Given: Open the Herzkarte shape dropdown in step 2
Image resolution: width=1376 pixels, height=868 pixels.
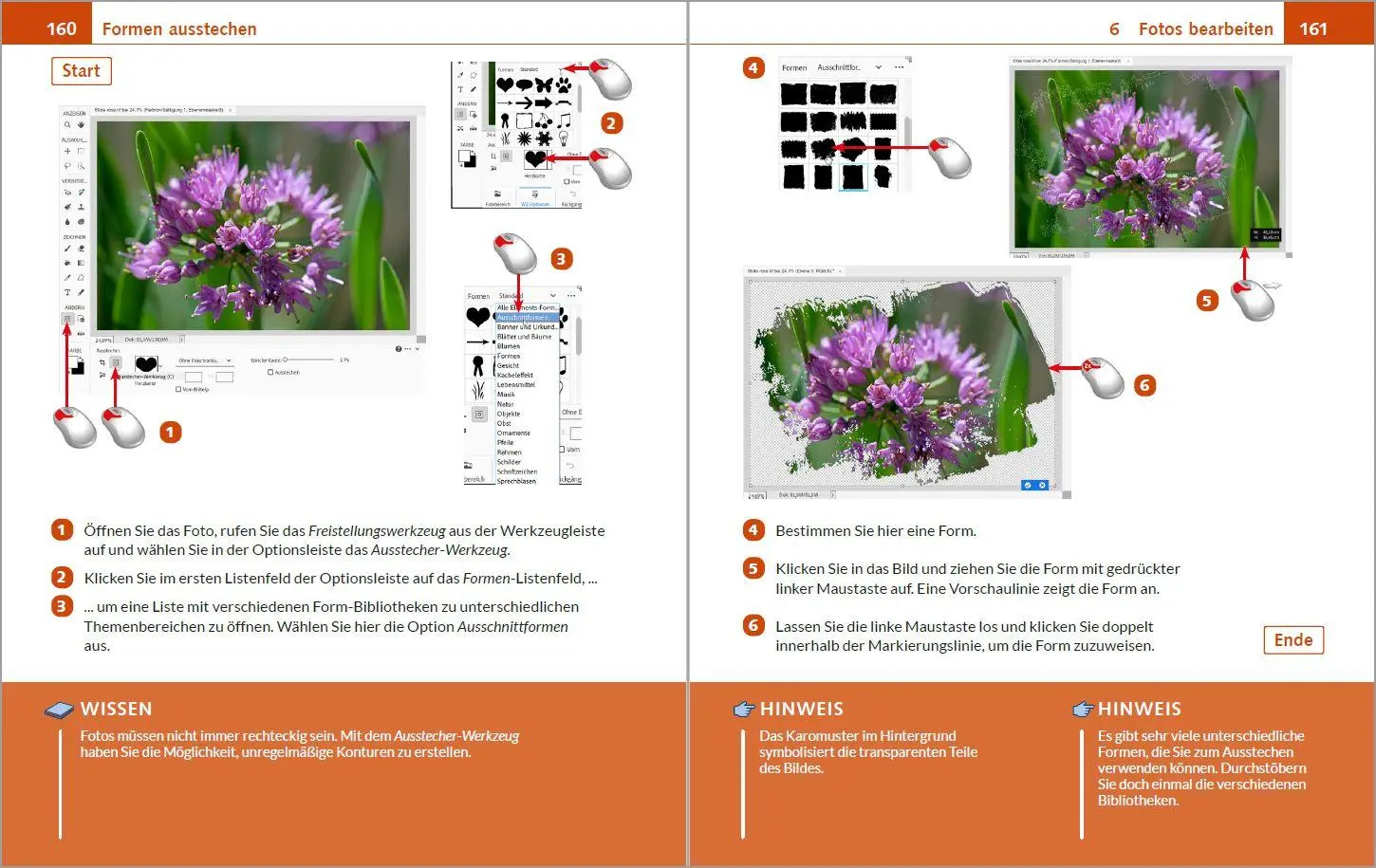Looking at the screenshot, I should click(538, 159).
